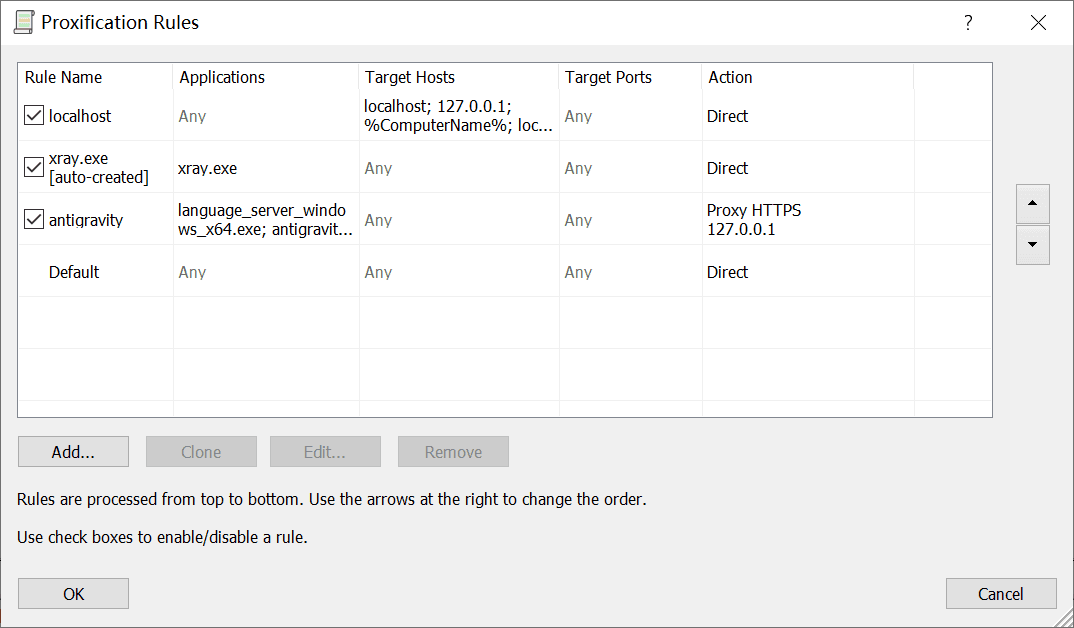Move the selected rule up with the arrow
This screenshot has width=1074, height=628.
(x=1032, y=204)
